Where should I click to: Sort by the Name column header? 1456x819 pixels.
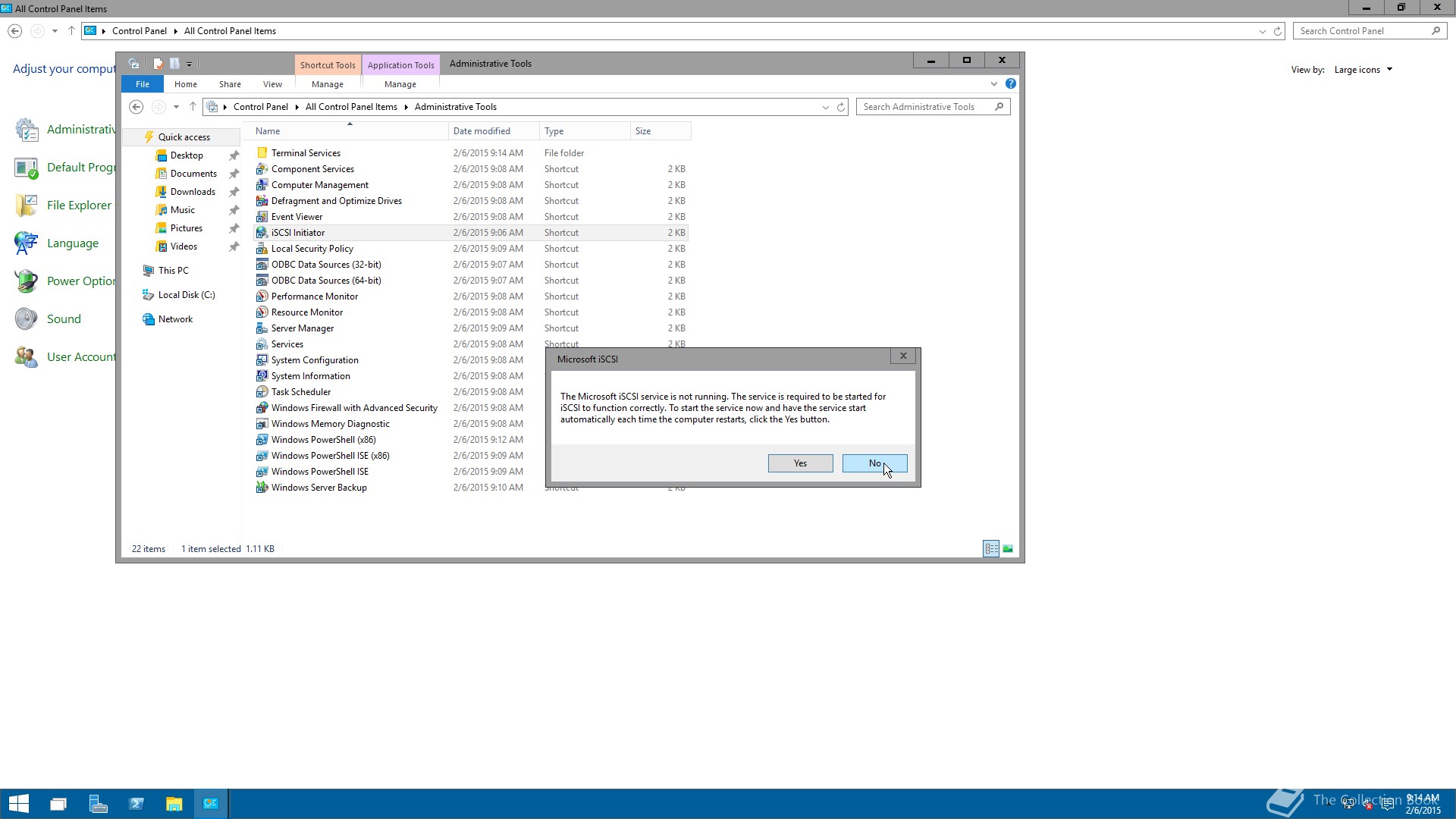[350, 131]
